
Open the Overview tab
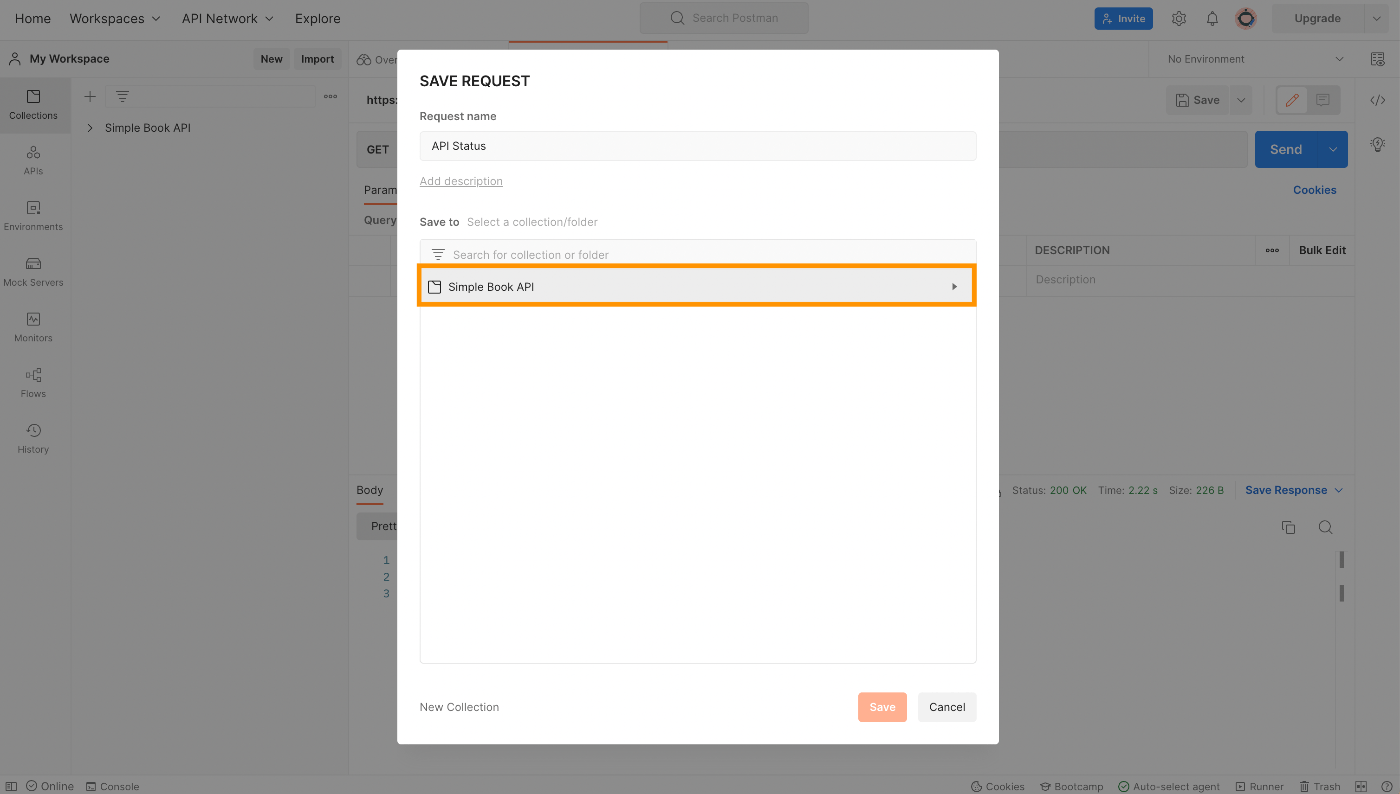point(377,60)
